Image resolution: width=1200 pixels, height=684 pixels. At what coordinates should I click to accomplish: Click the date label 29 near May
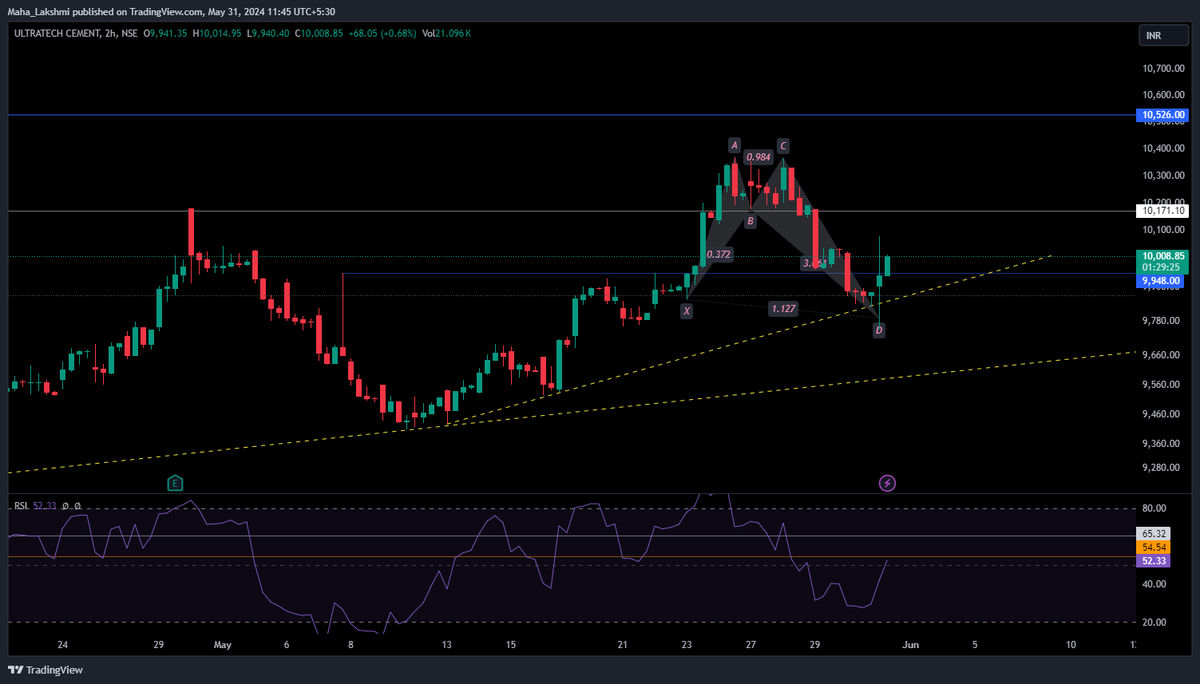point(160,645)
